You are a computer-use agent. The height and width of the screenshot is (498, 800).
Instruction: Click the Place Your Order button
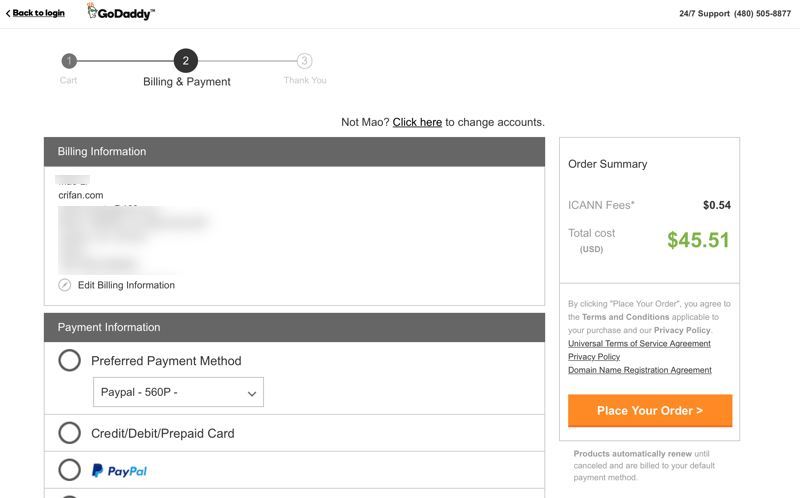[x=650, y=411]
